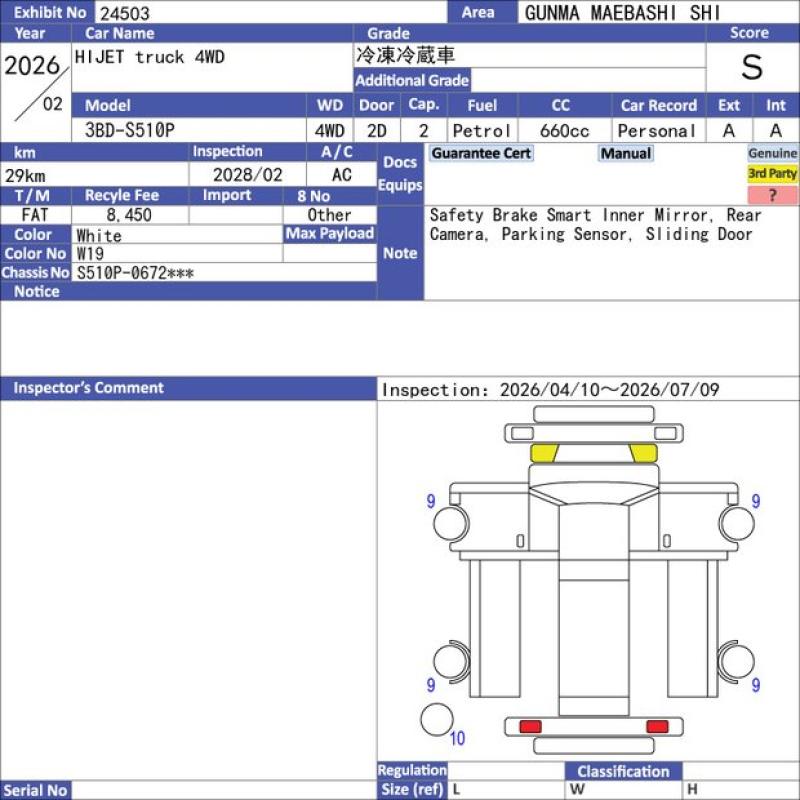Click the pink question mark tag
The width and height of the screenshot is (800, 800).
point(772,195)
